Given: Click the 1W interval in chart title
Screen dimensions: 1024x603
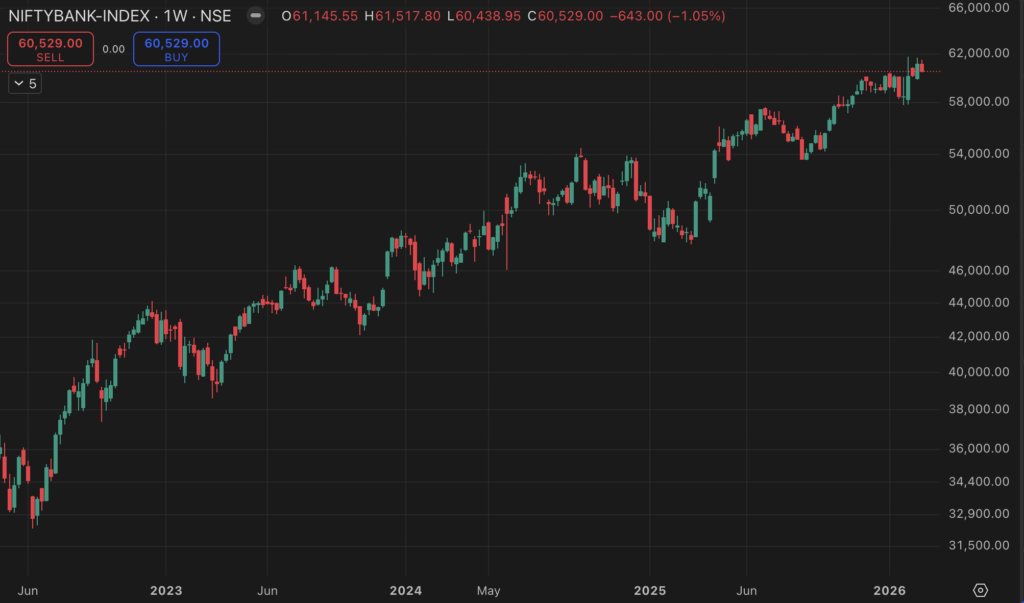Looking at the screenshot, I should (x=189, y=17).
